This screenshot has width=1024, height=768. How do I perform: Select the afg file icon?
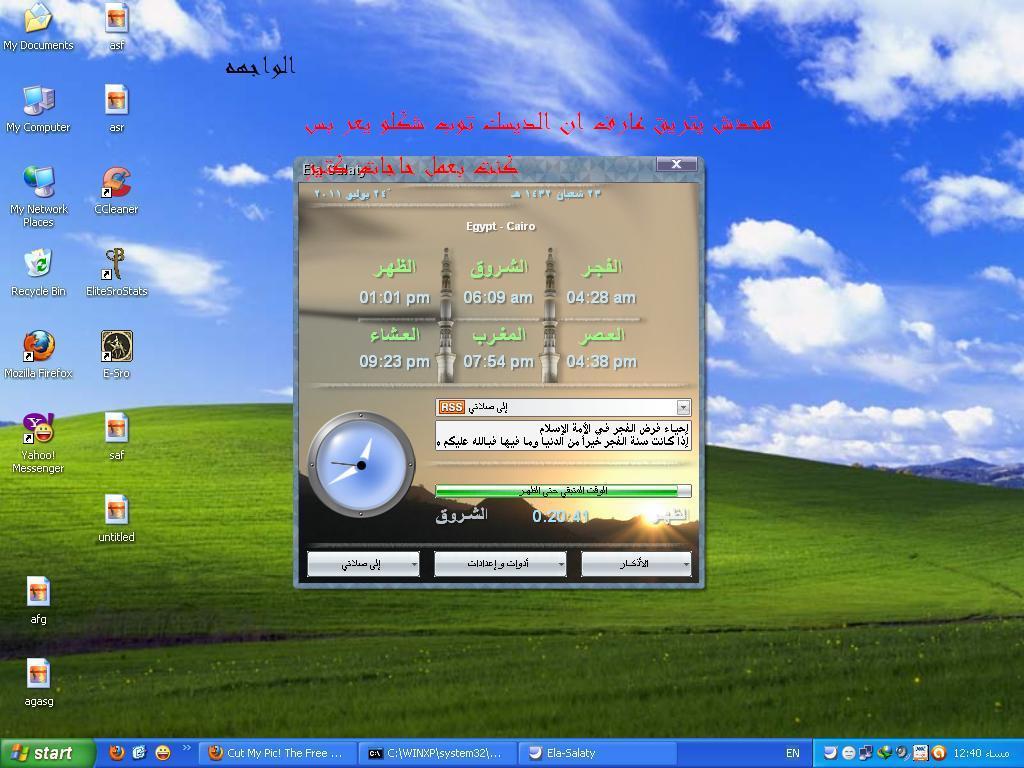39,600
